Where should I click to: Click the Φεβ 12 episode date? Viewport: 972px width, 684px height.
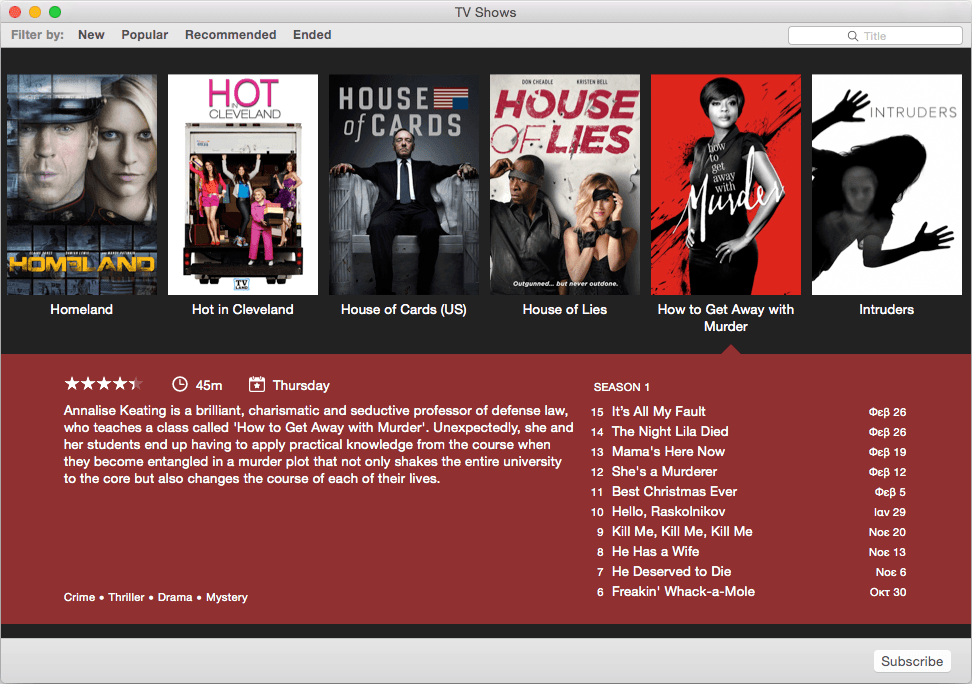[x=887, y=472]
